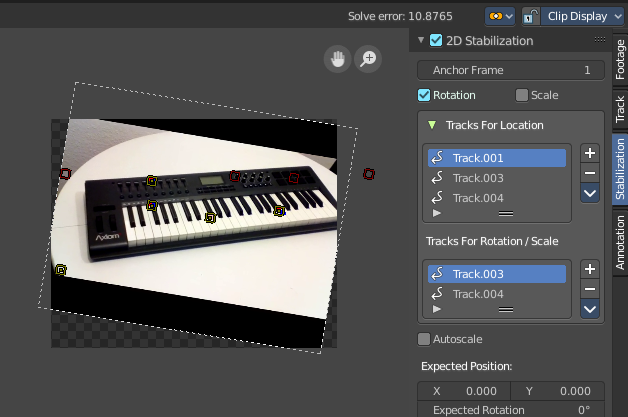This screenshot has height=417, width=628.
Task: Remove a track from rotation stabilization
Action: tap(590, 289)
